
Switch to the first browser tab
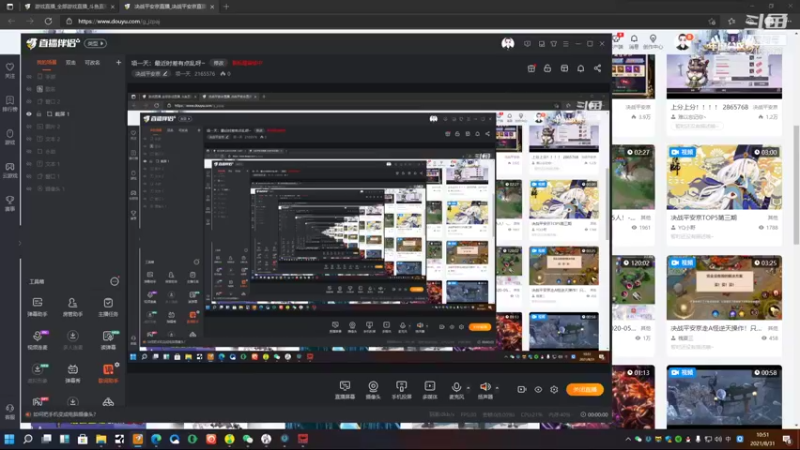point(69,7)
